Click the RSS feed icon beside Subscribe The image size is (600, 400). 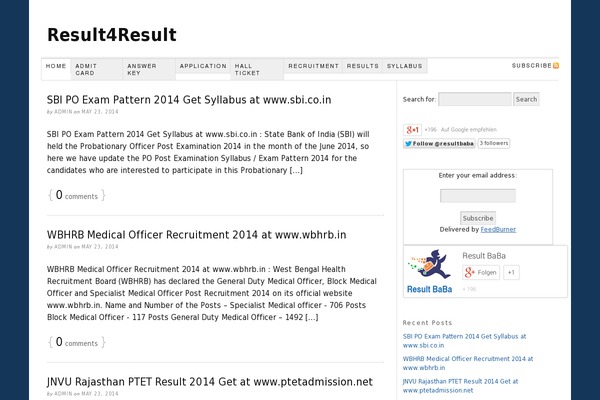[556, 65]
